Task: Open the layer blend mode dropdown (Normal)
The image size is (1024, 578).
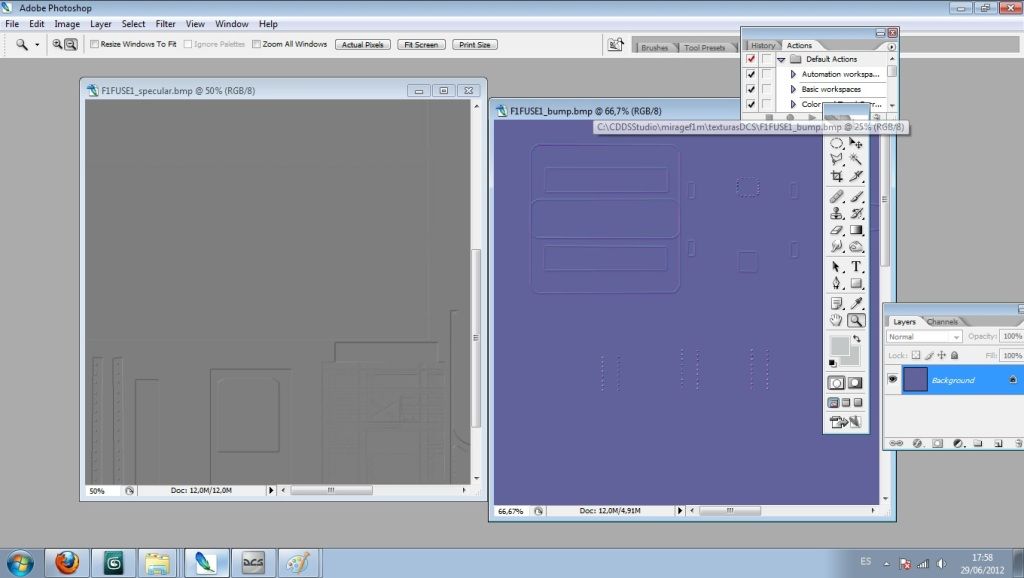Action: pyautogui.click(x=924, y=337)
